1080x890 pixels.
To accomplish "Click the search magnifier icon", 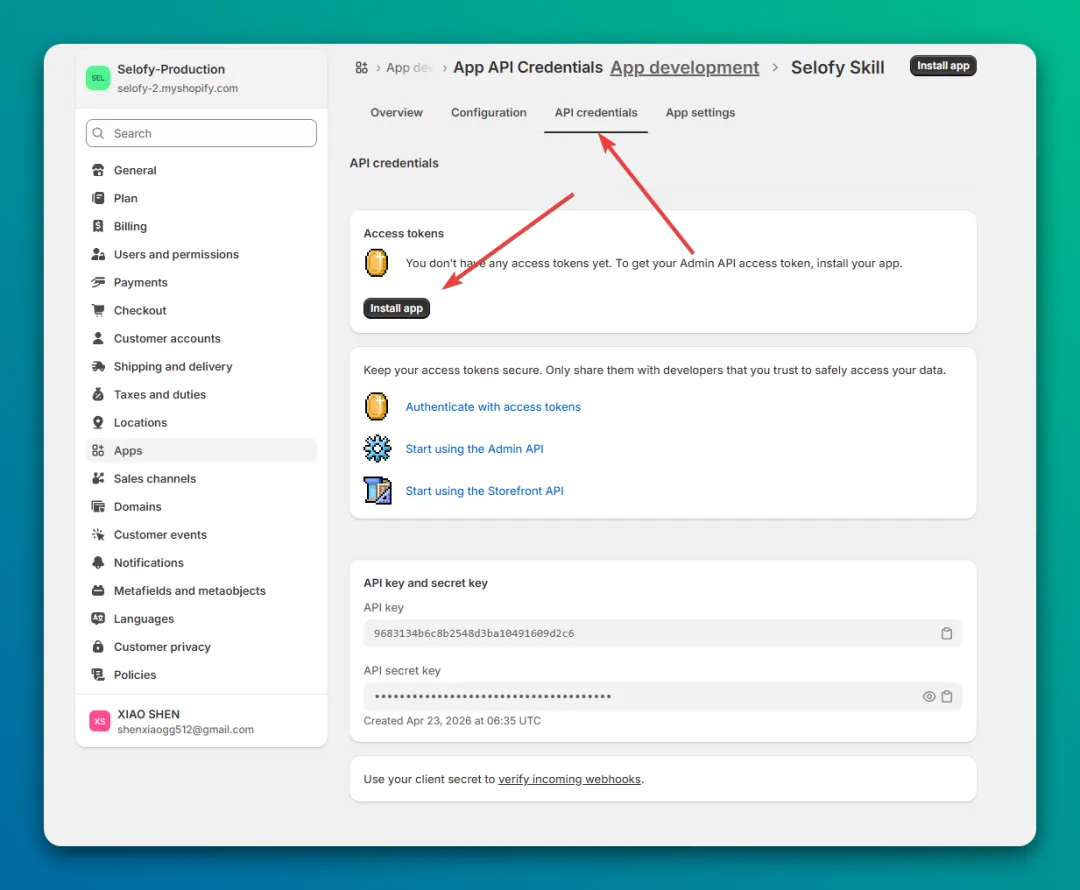I will pyautogui.click(x=98, y=133).
